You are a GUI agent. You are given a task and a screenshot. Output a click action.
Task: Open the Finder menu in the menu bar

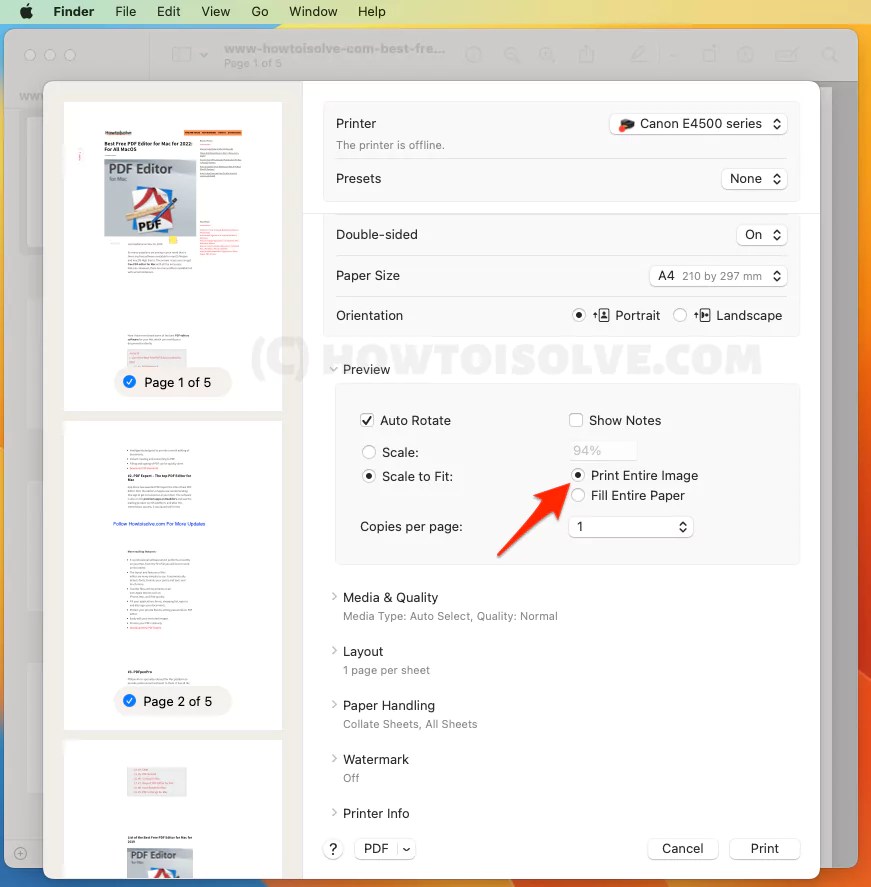[73, 11]
